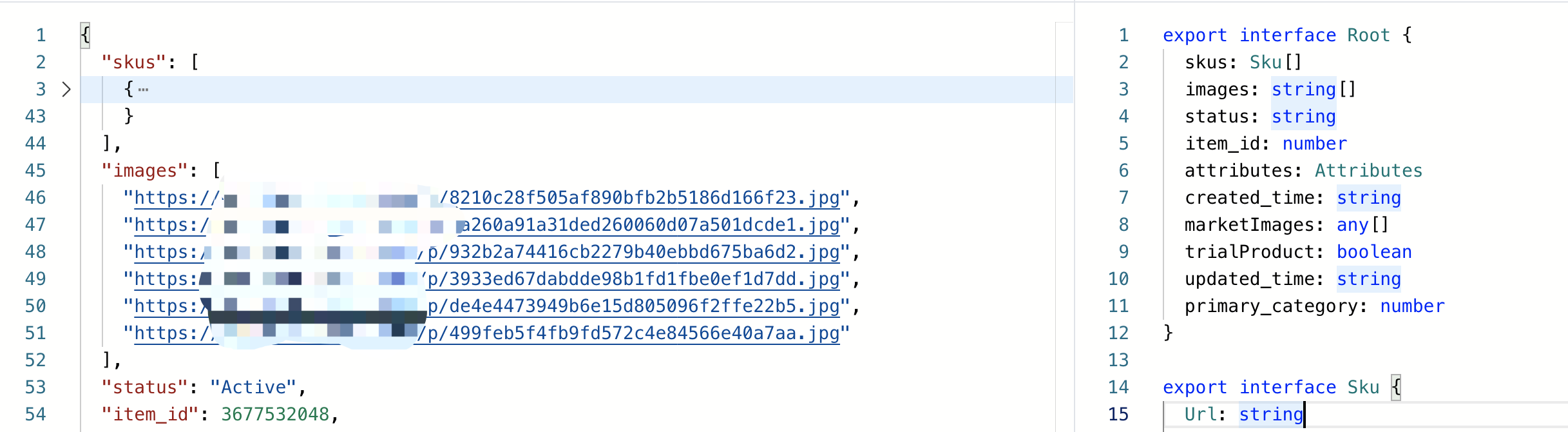Open image link ending 3933ed67dabdde98b1fd1fbe0ef1d7dd.jpg
Screen dimensions: 1568x432
[x=487, y=279]
